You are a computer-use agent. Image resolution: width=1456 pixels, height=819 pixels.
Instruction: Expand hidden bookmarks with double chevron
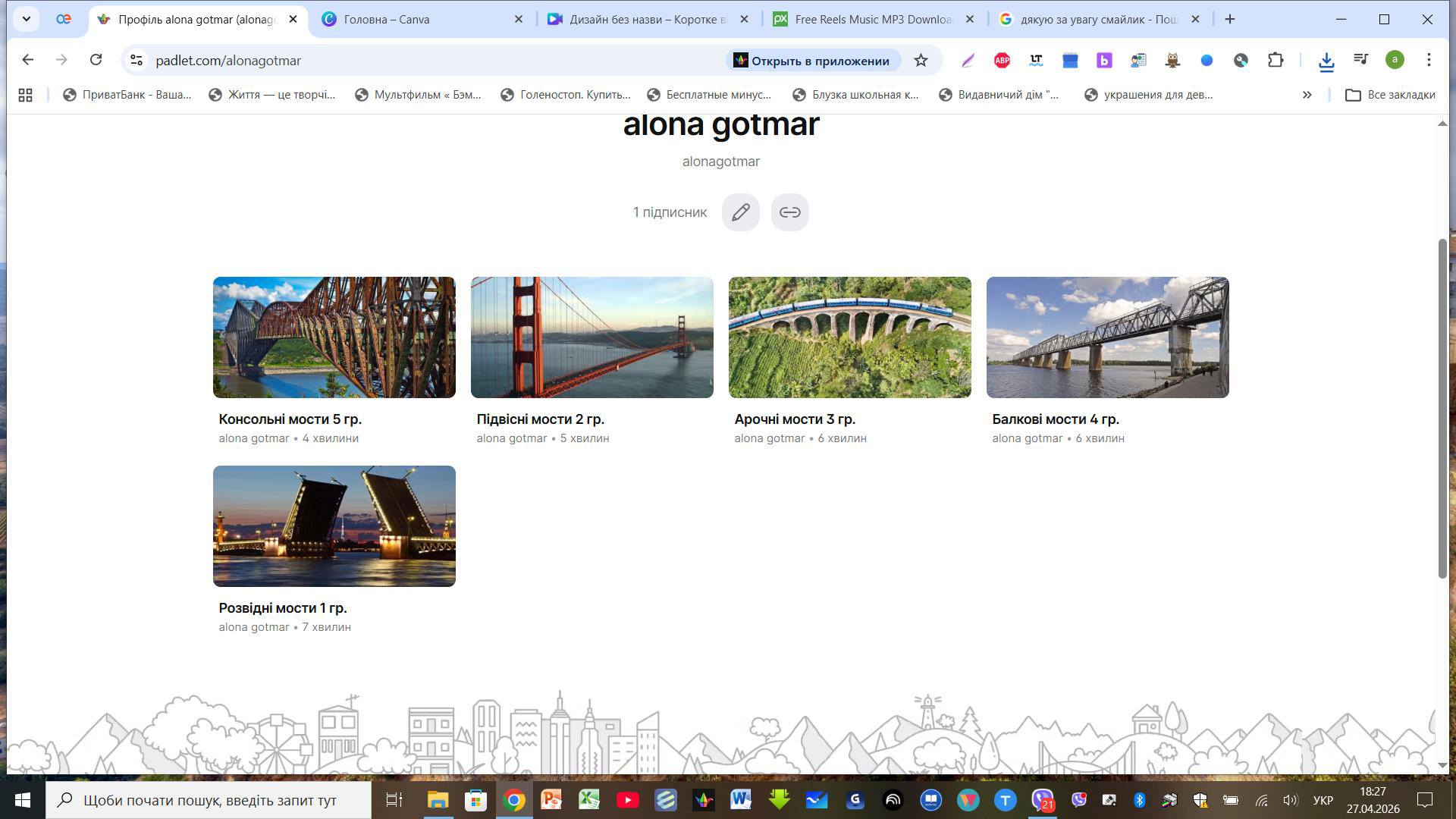(x=1307, y=95)
